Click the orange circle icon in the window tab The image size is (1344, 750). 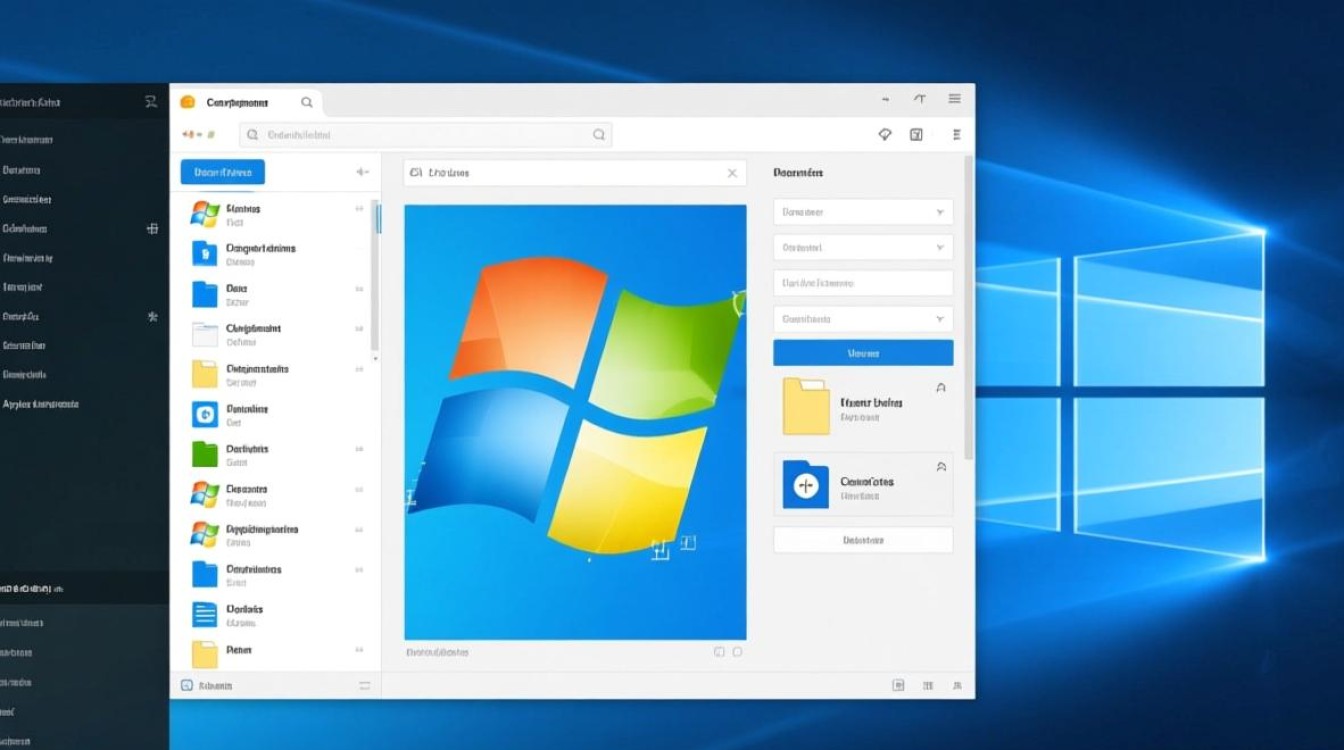click(187, 102)
